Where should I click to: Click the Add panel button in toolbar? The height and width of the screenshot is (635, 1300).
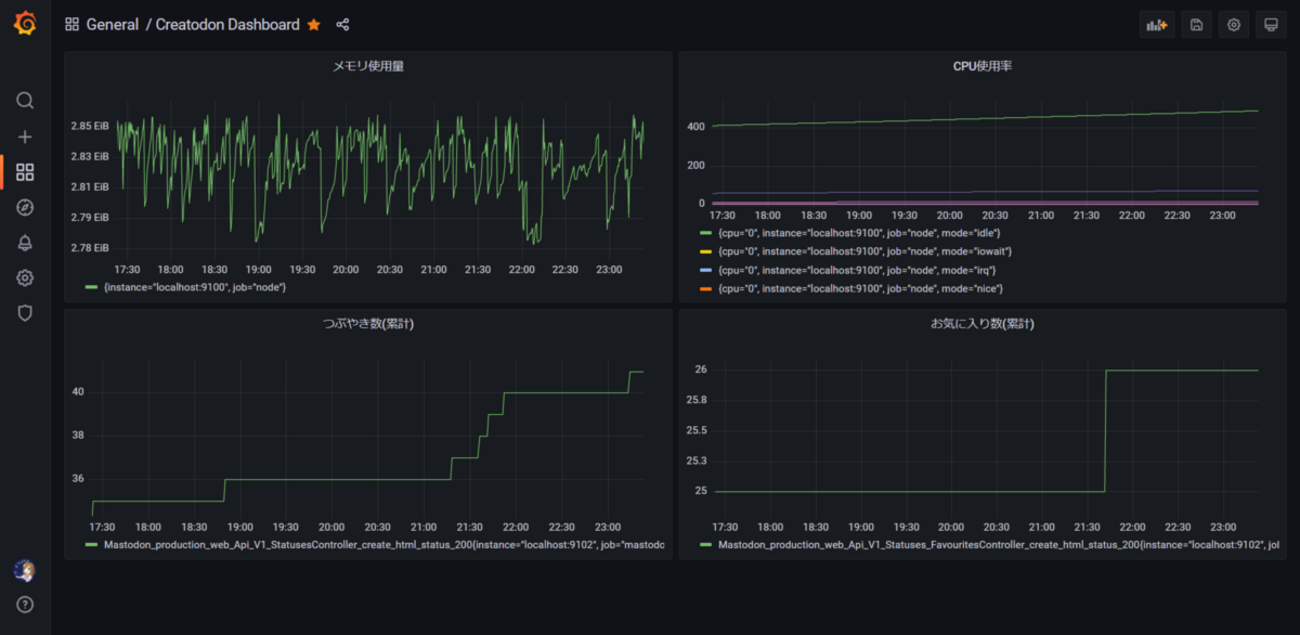click(1157, 25)
